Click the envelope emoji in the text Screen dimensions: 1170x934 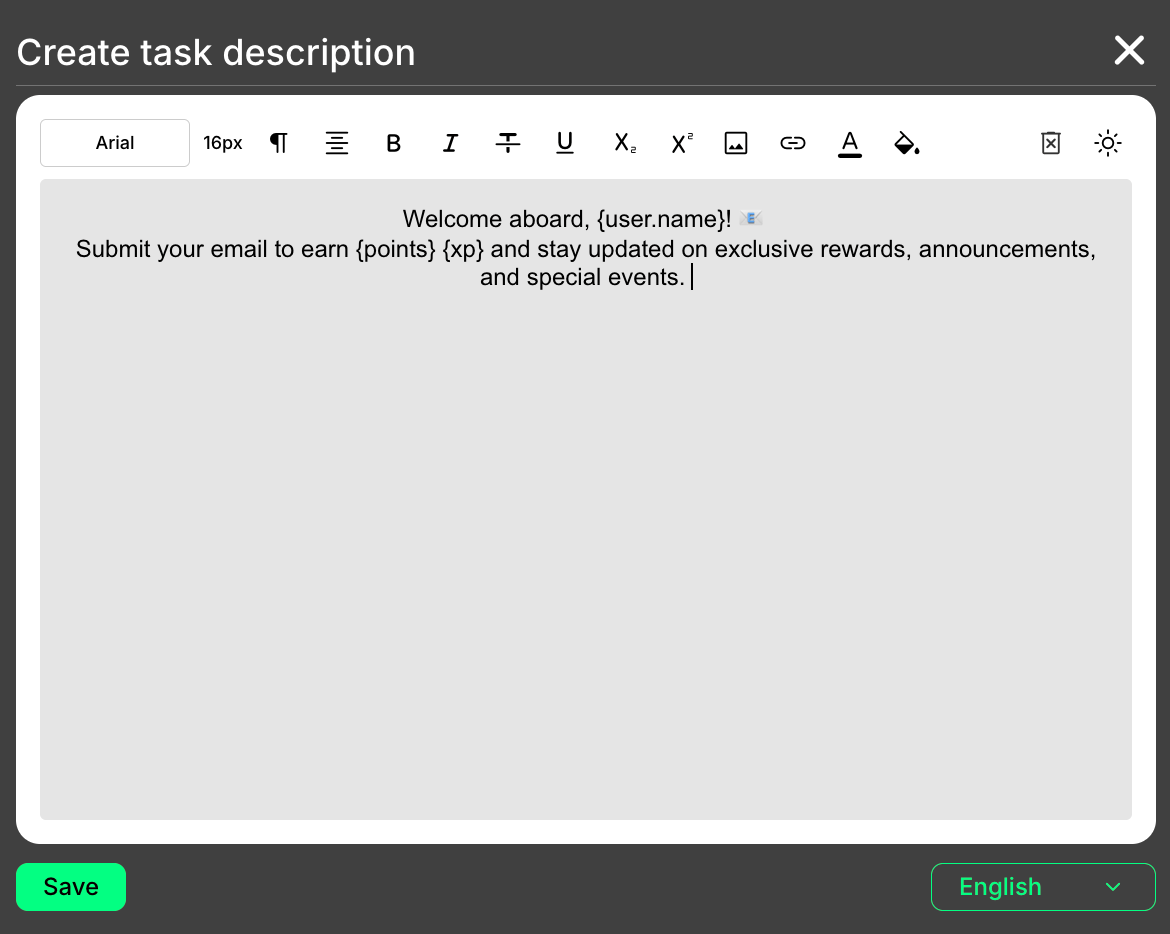751,219
